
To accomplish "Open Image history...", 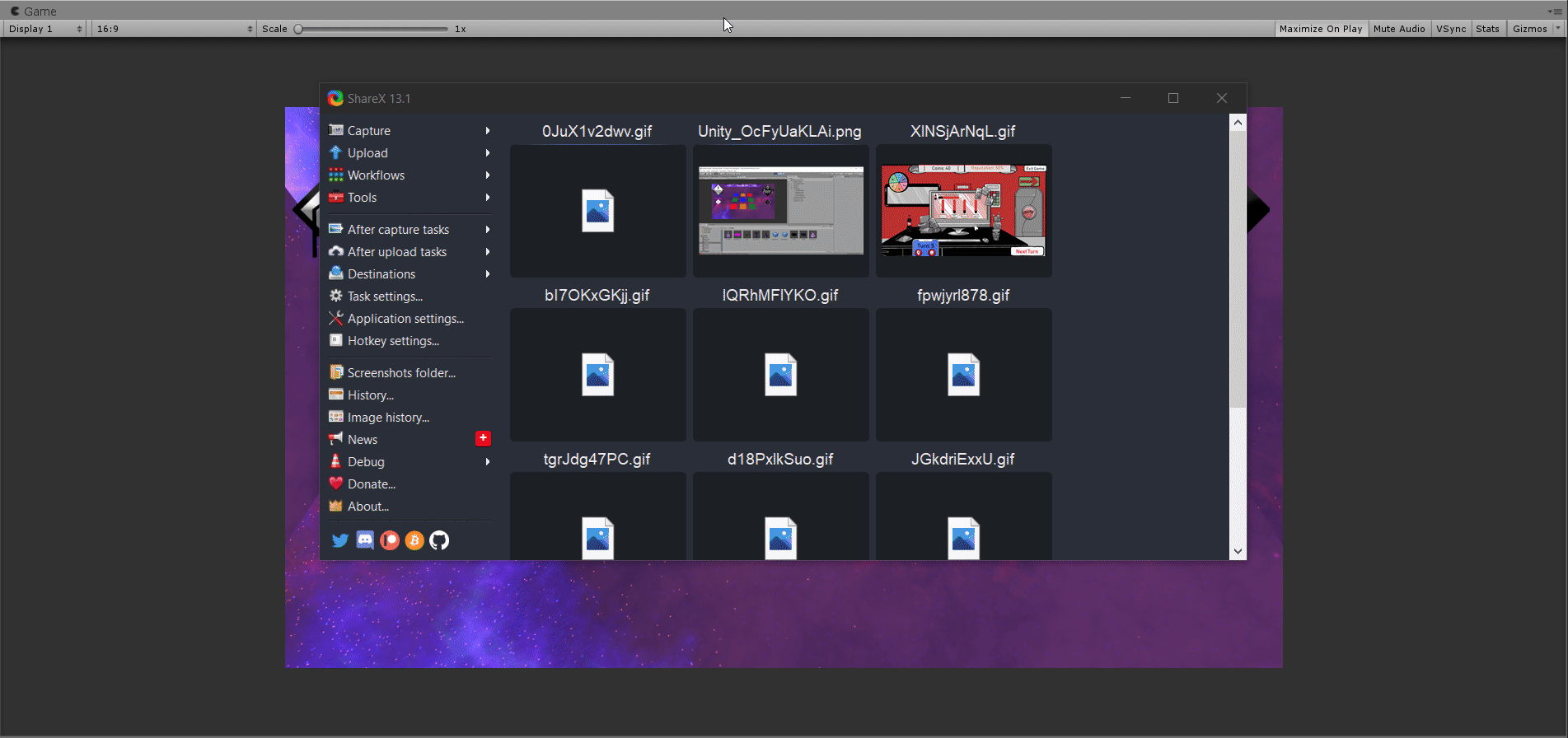I will click(410, 417).
